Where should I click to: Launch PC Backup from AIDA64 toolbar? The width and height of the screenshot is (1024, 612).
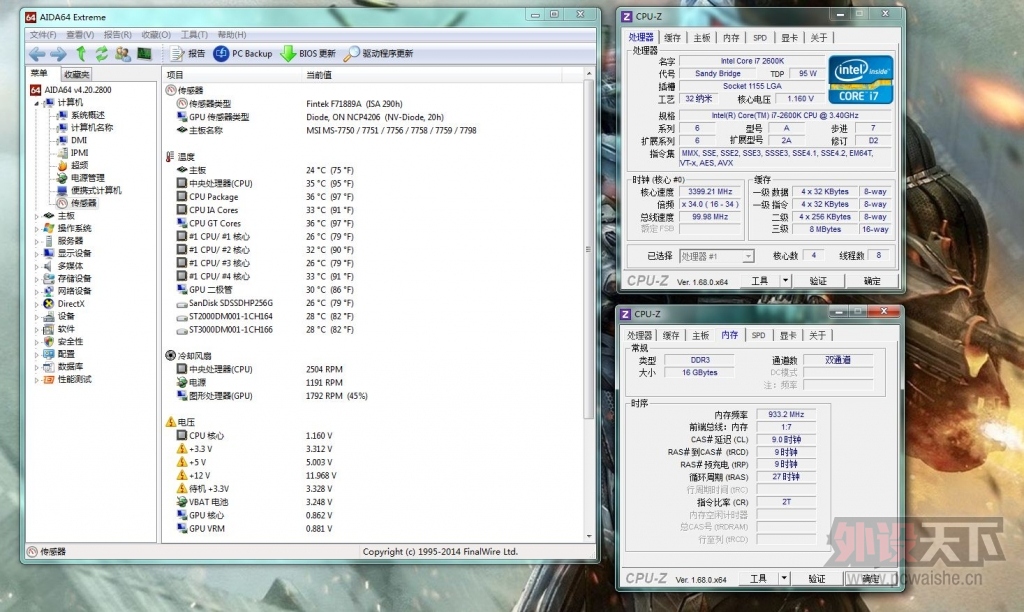243,54
